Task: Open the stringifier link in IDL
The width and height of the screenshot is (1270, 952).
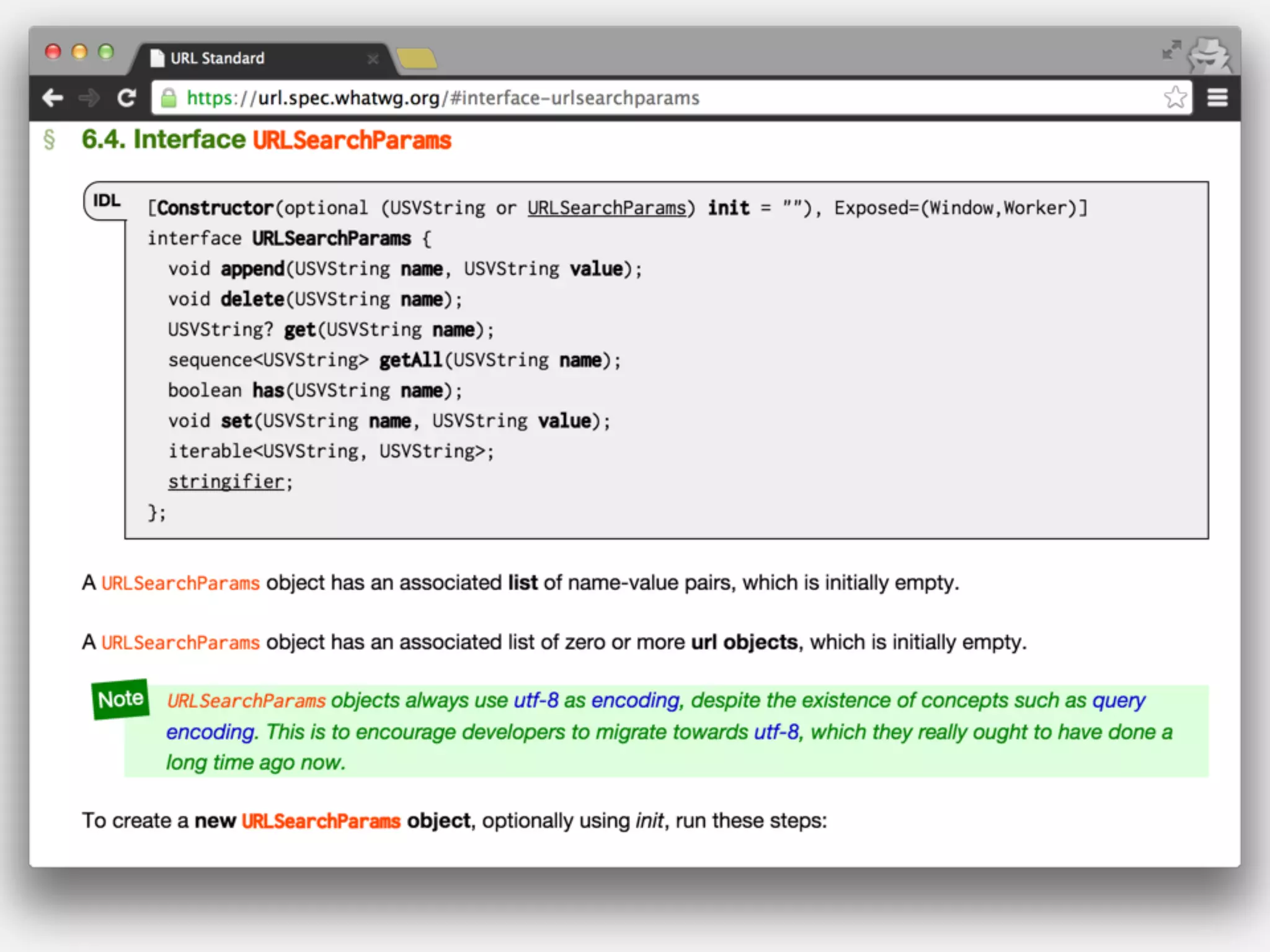Action: [226, 482]
